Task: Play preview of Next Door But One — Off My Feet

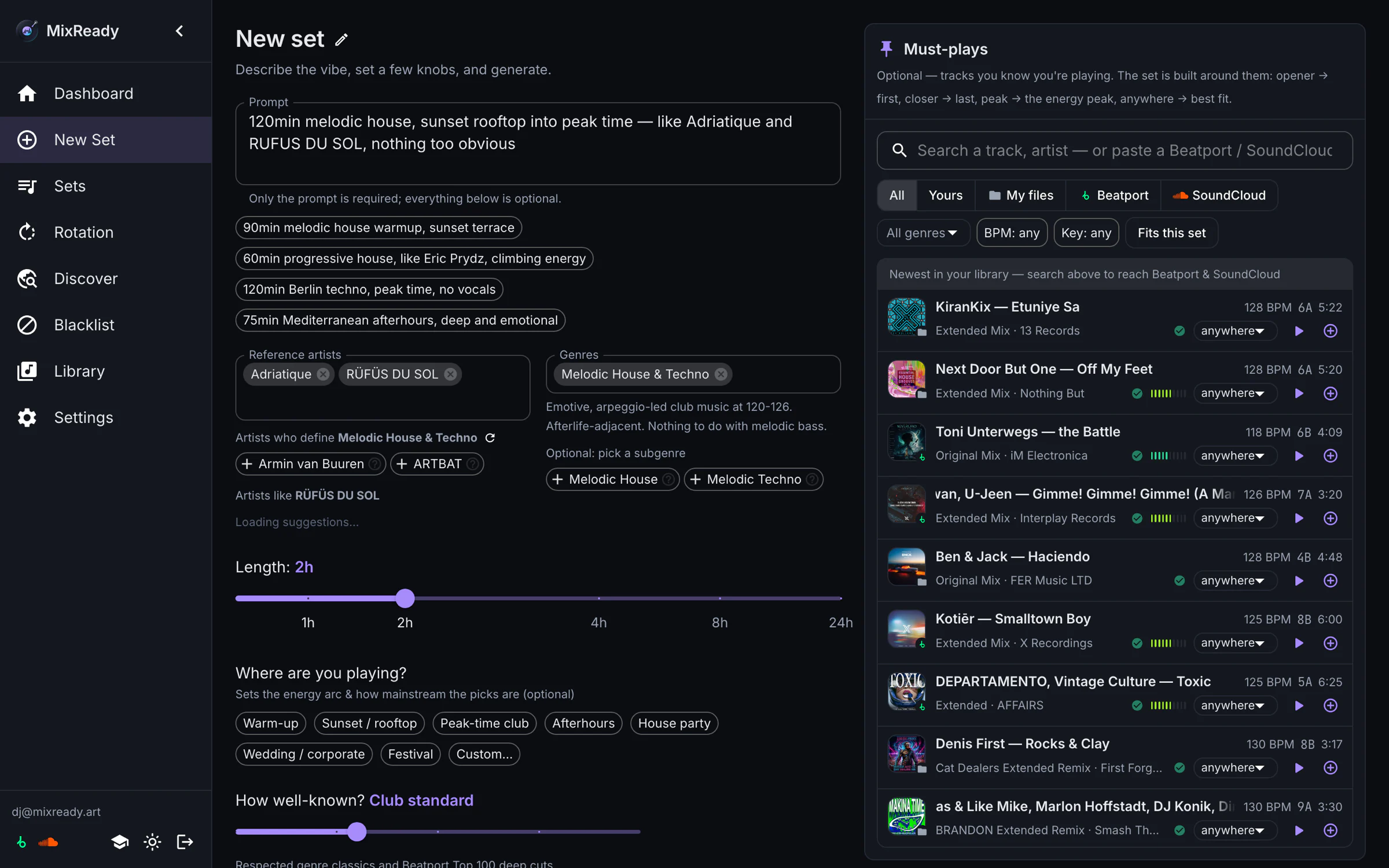Action: [1299, 393]
